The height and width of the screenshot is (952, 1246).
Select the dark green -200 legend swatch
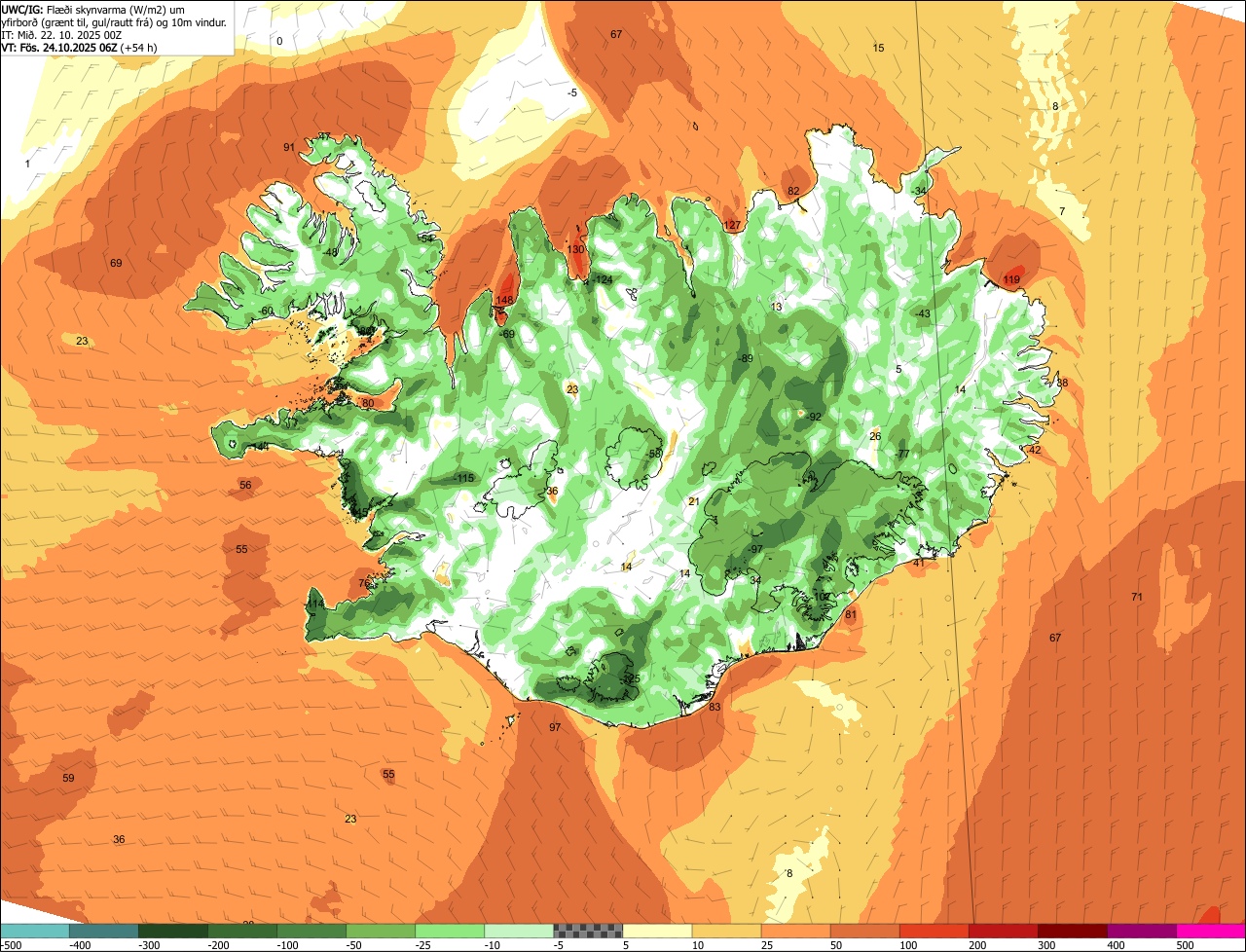[x=241, y=931]
